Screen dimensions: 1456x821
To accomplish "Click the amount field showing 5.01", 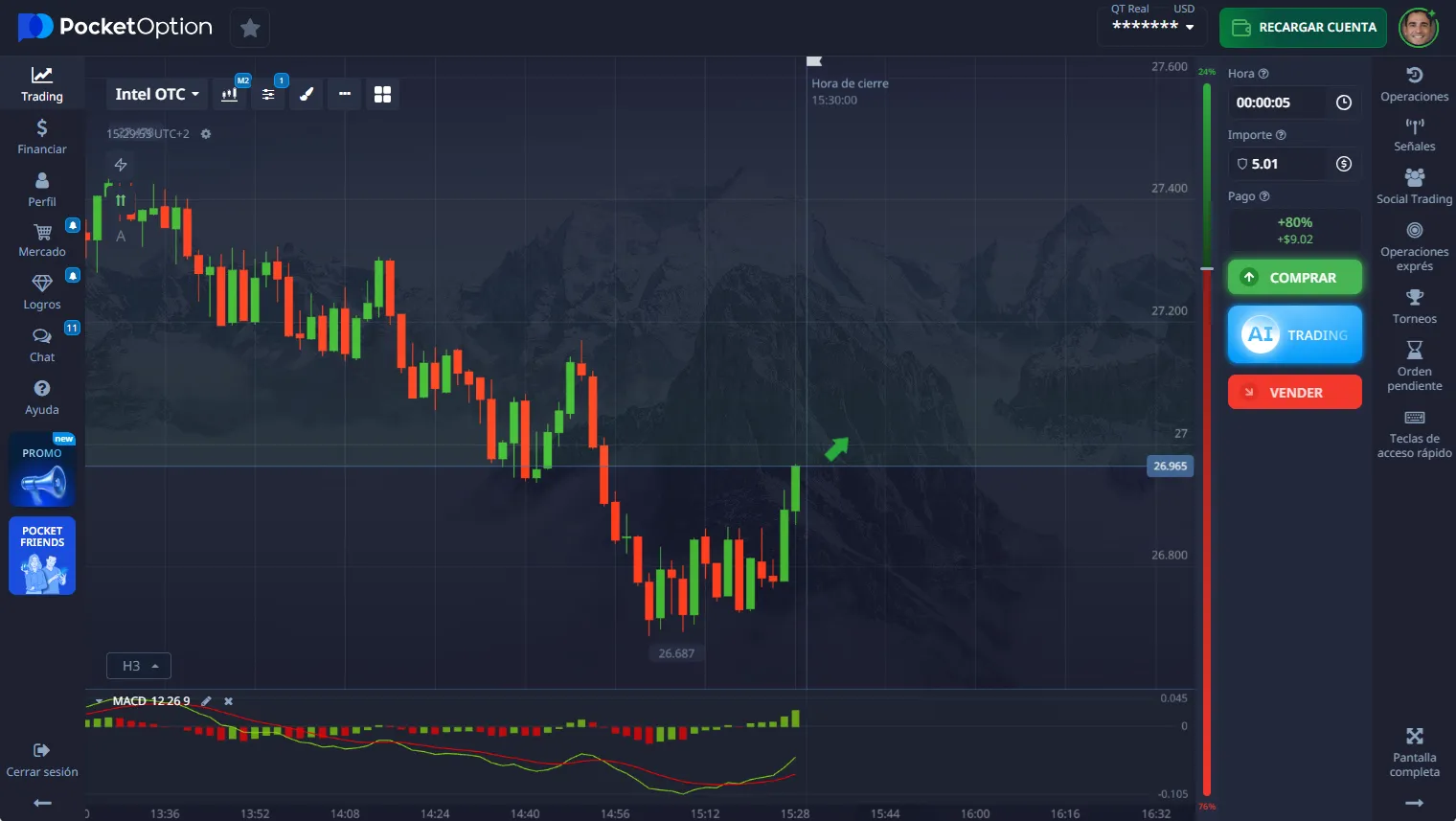I will click(x=1277, y=164).
